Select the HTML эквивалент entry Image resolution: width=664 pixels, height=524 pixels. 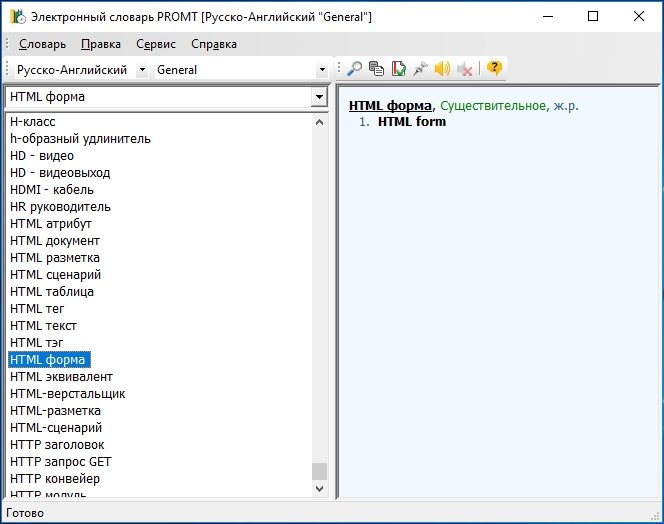[x=61, y=377]
